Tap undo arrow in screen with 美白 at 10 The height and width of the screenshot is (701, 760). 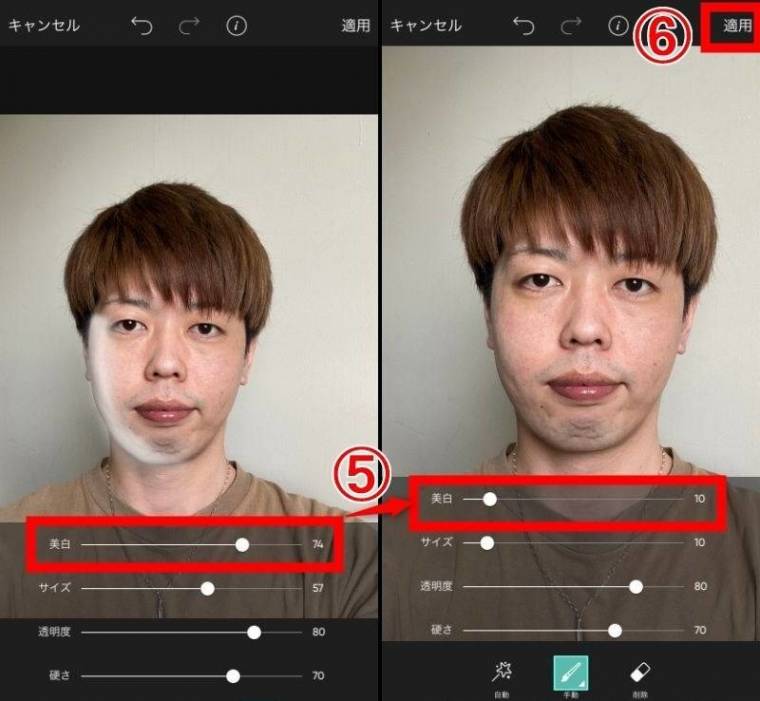tap(523, 26)
